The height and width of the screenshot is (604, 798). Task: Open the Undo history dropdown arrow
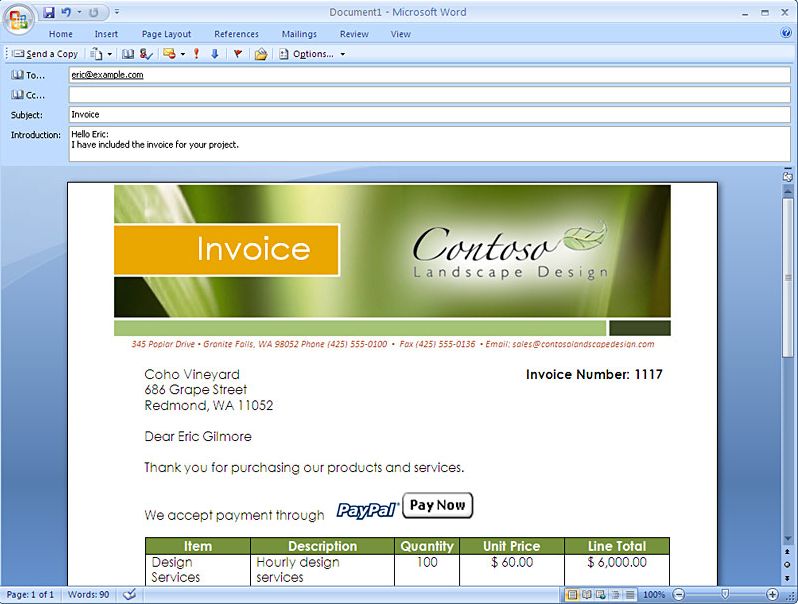tap(79, 12)
